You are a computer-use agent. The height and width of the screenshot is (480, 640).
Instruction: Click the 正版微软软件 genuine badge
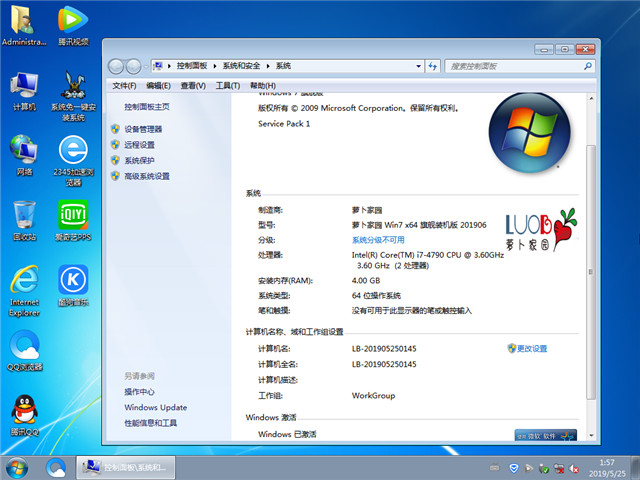[546, 435]
